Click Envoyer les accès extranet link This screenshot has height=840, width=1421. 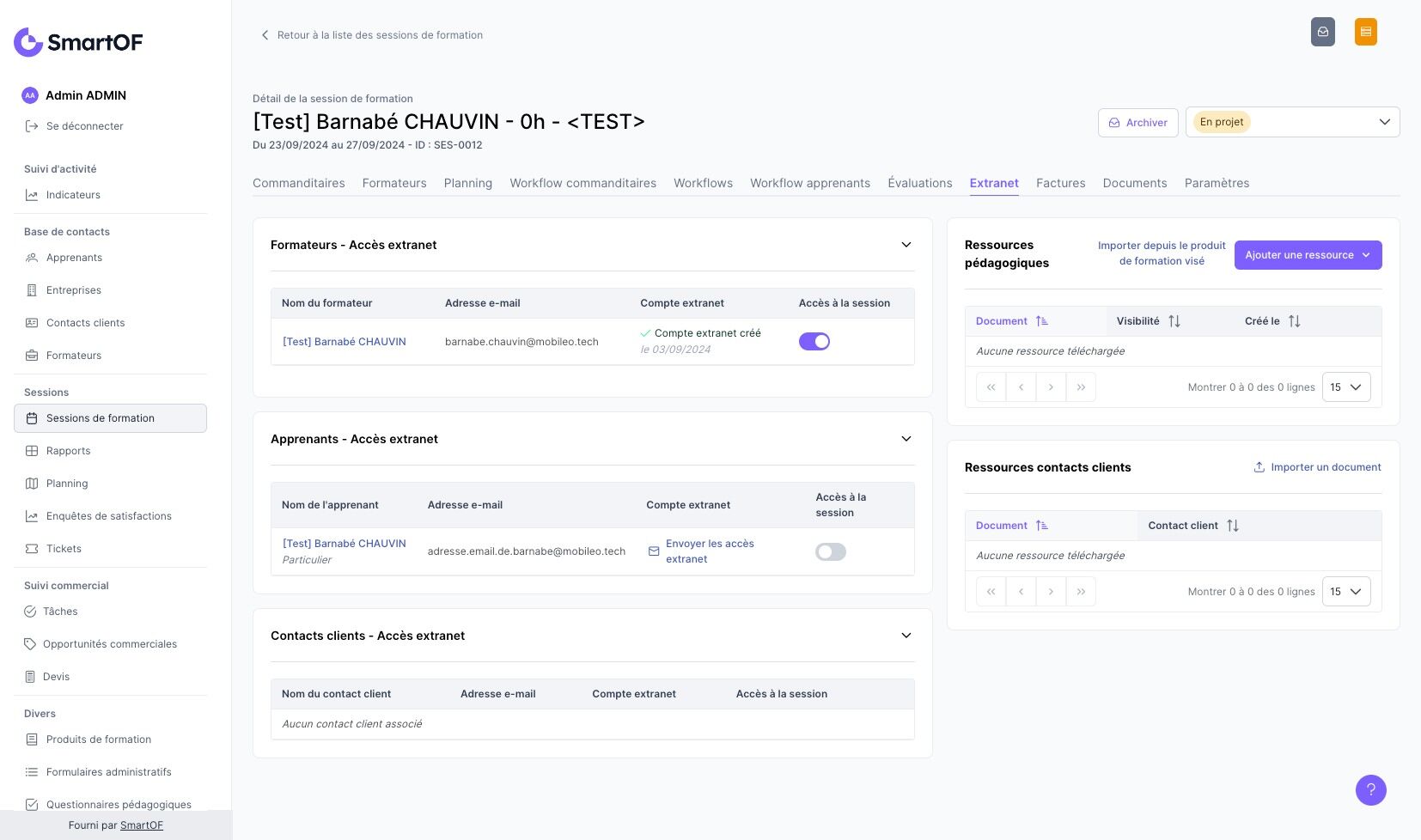pos(709,551)
